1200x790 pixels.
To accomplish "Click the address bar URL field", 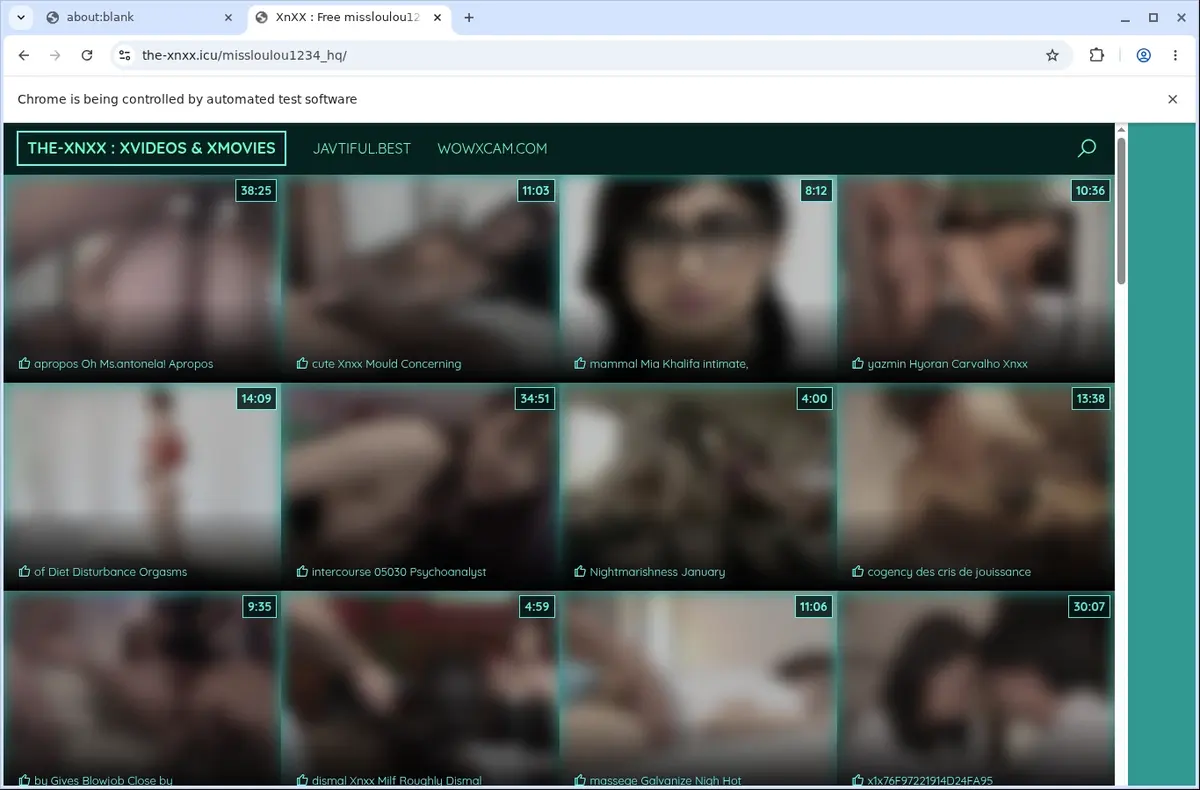I will (x=590, y=56).
